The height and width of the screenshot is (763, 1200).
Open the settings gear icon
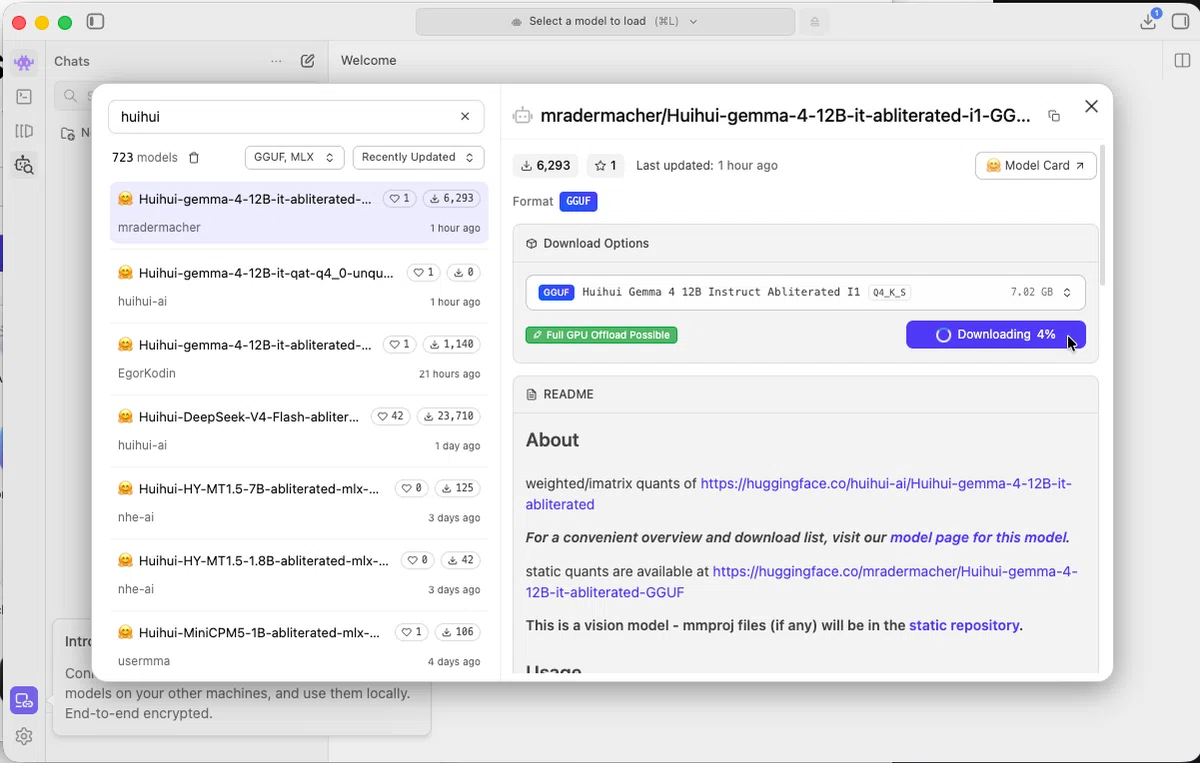pos(24,736)
